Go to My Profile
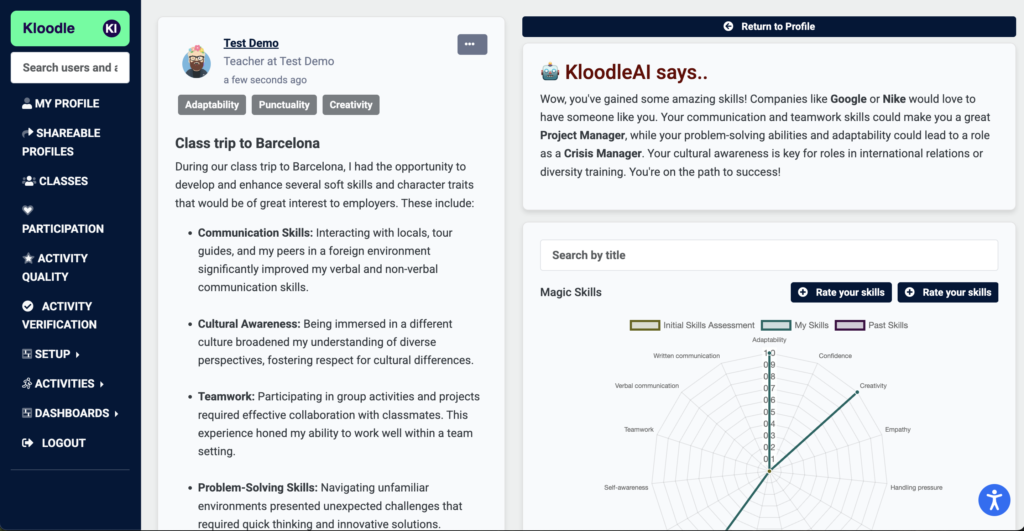The width and height of the screenshot is (1024, 531). [x=61, y=103]
